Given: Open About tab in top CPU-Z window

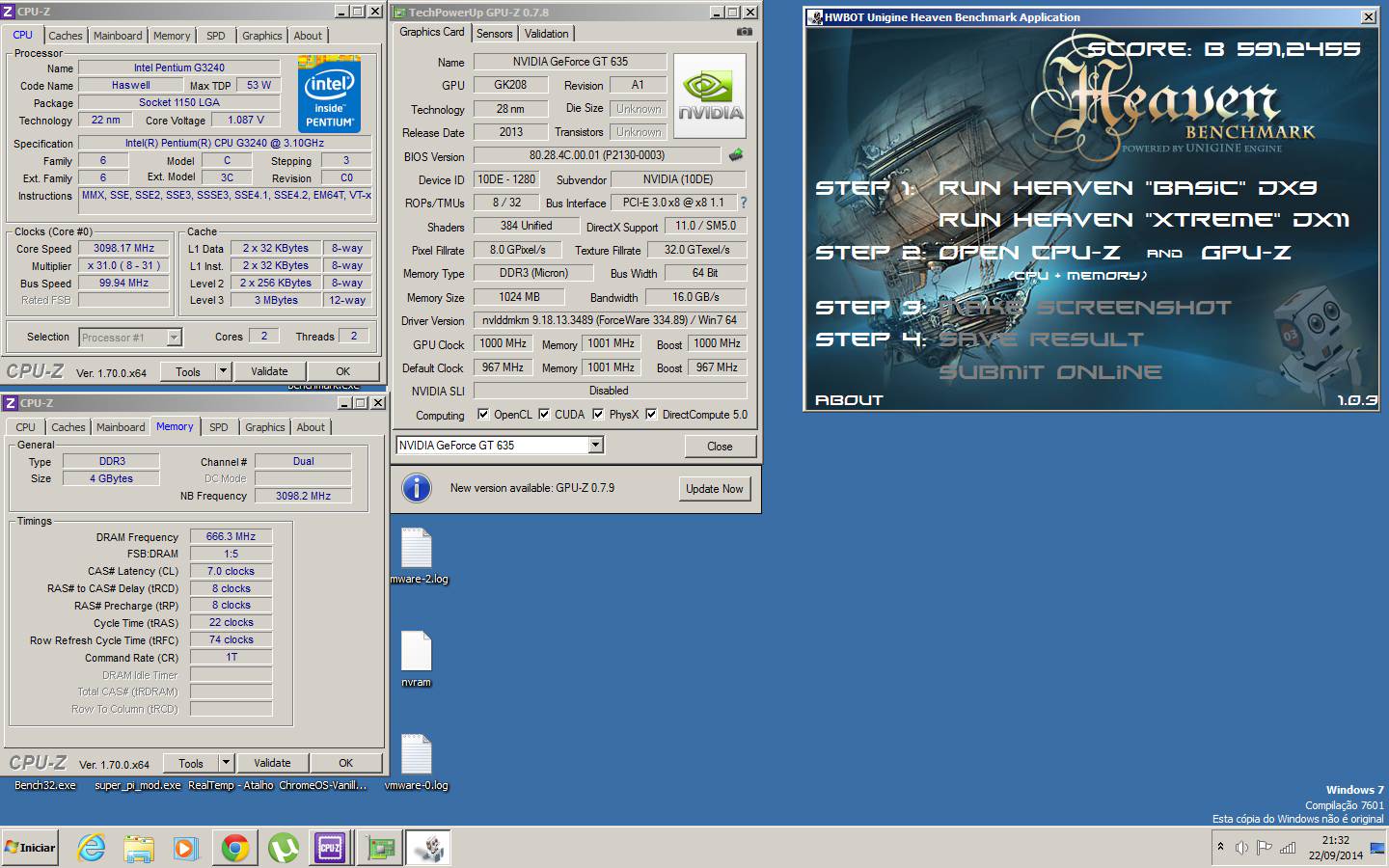Looking at the screenshot, I should pos(308,36).
